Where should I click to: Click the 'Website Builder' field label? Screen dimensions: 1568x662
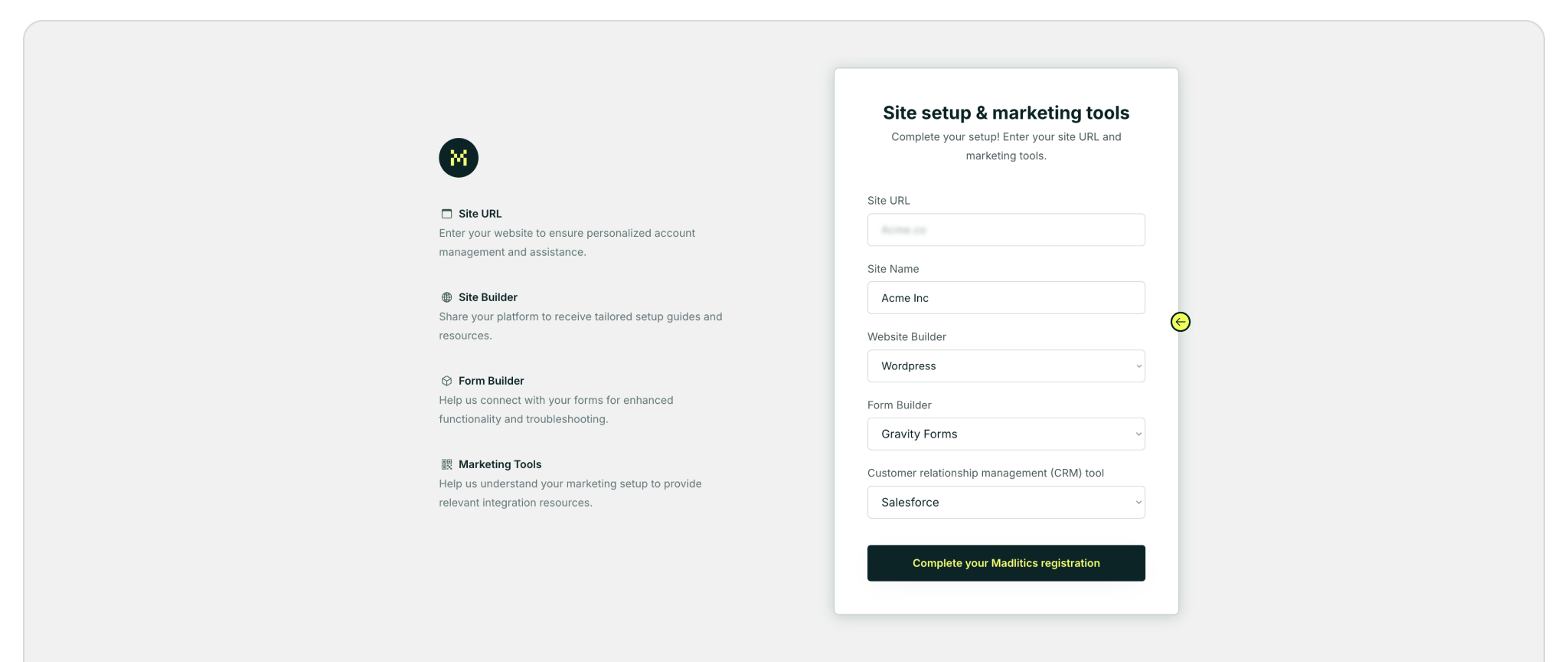click(906, 337)
